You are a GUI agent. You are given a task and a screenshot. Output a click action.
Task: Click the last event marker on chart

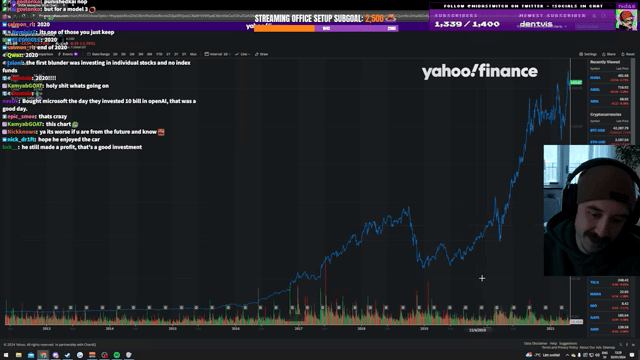(x=562, y=307)
